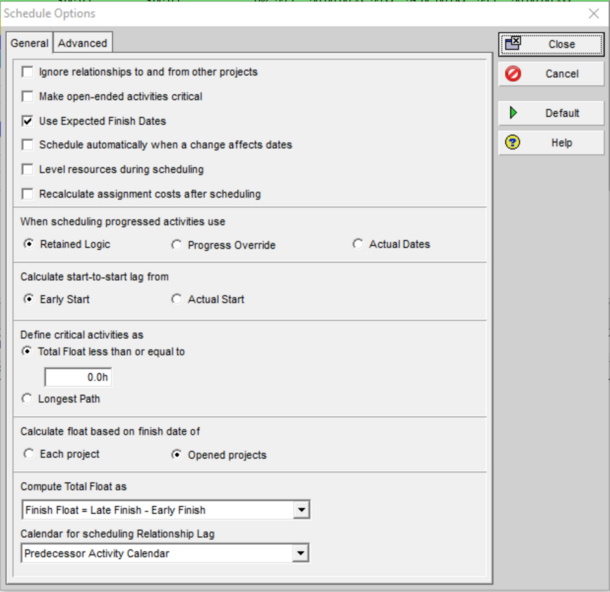Click the Close button icon

point(513,44)
